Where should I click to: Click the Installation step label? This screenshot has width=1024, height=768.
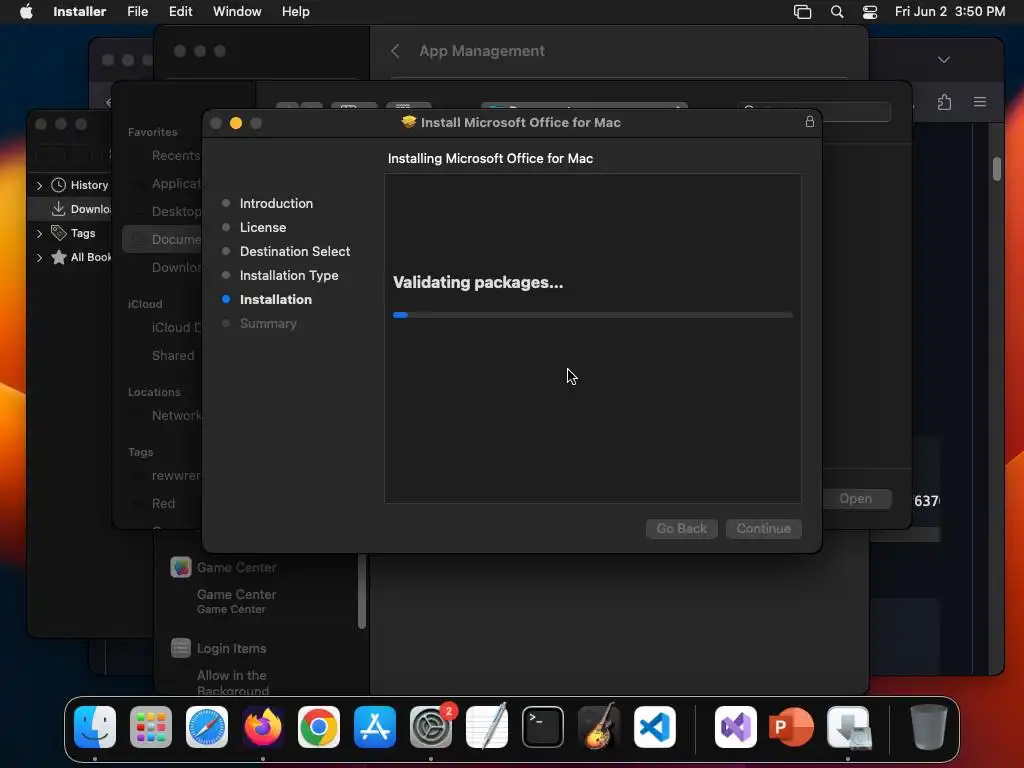276,299
